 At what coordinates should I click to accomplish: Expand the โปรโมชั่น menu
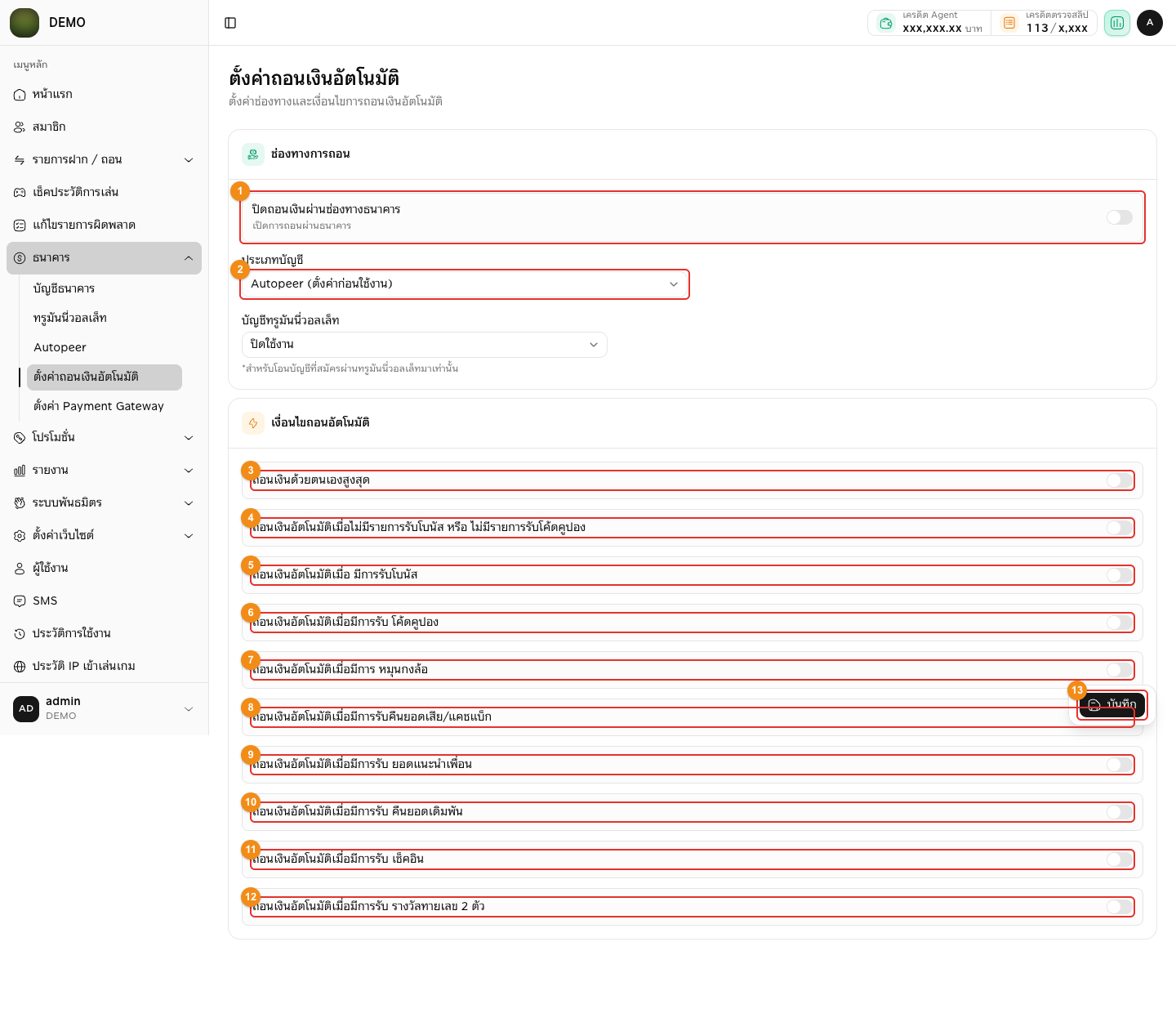(x=104, y=438)
